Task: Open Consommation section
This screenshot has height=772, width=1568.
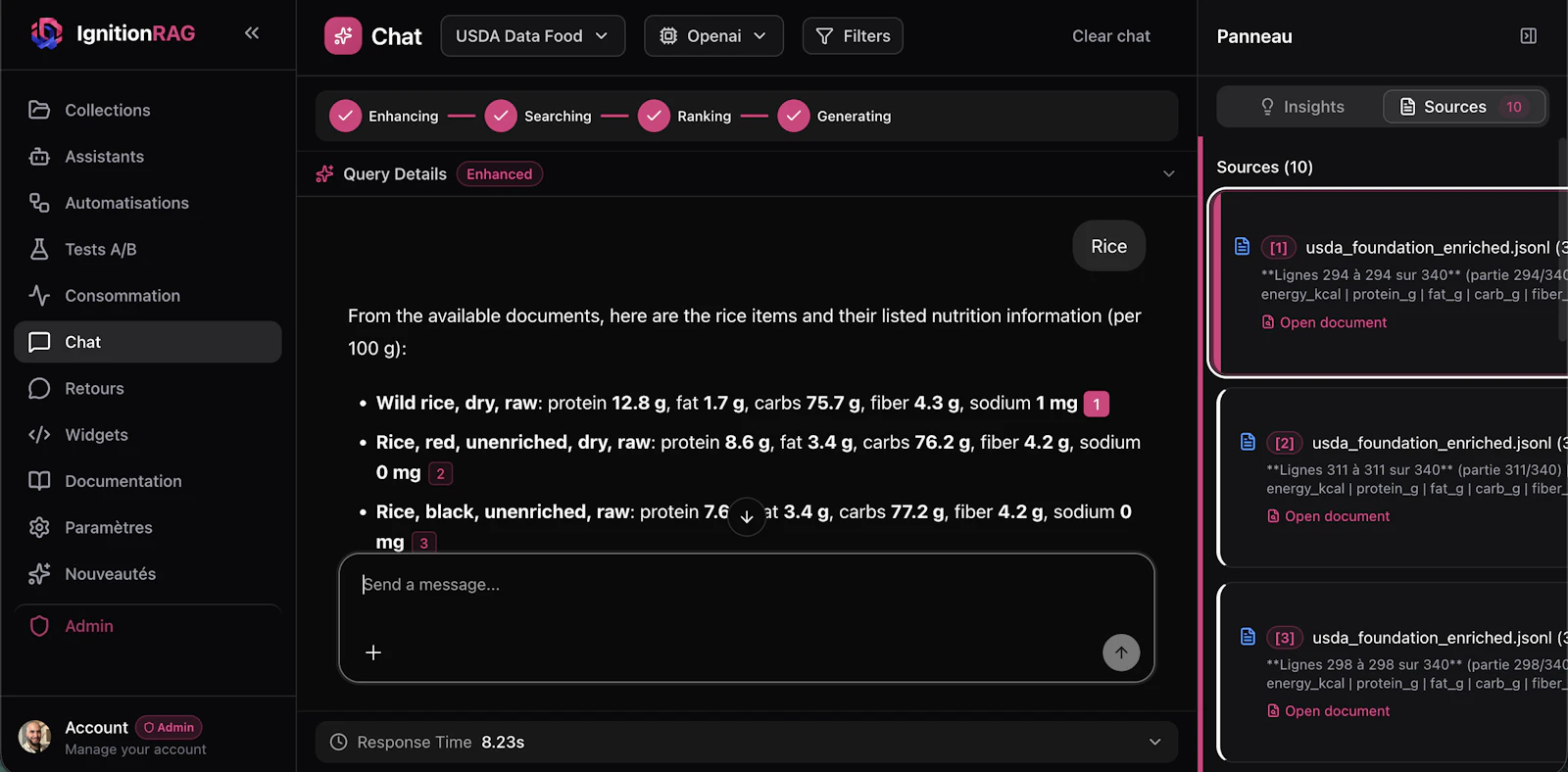Action: click(147, 296)
